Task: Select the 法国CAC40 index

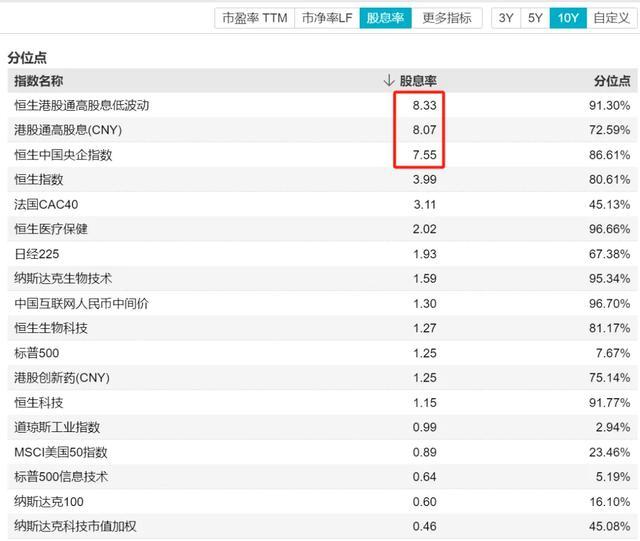Action: pyautogui.click(x=46, y=204)
